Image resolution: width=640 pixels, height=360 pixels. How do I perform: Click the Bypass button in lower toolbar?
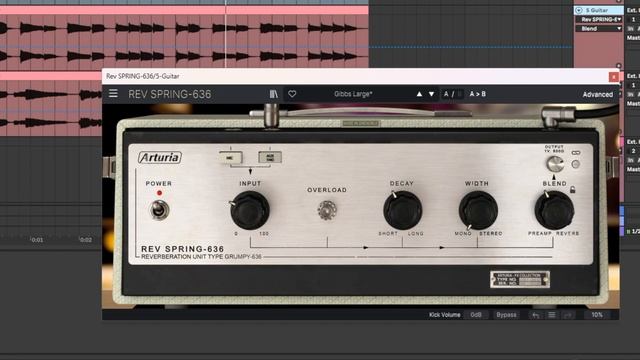[x=506, y=315]
